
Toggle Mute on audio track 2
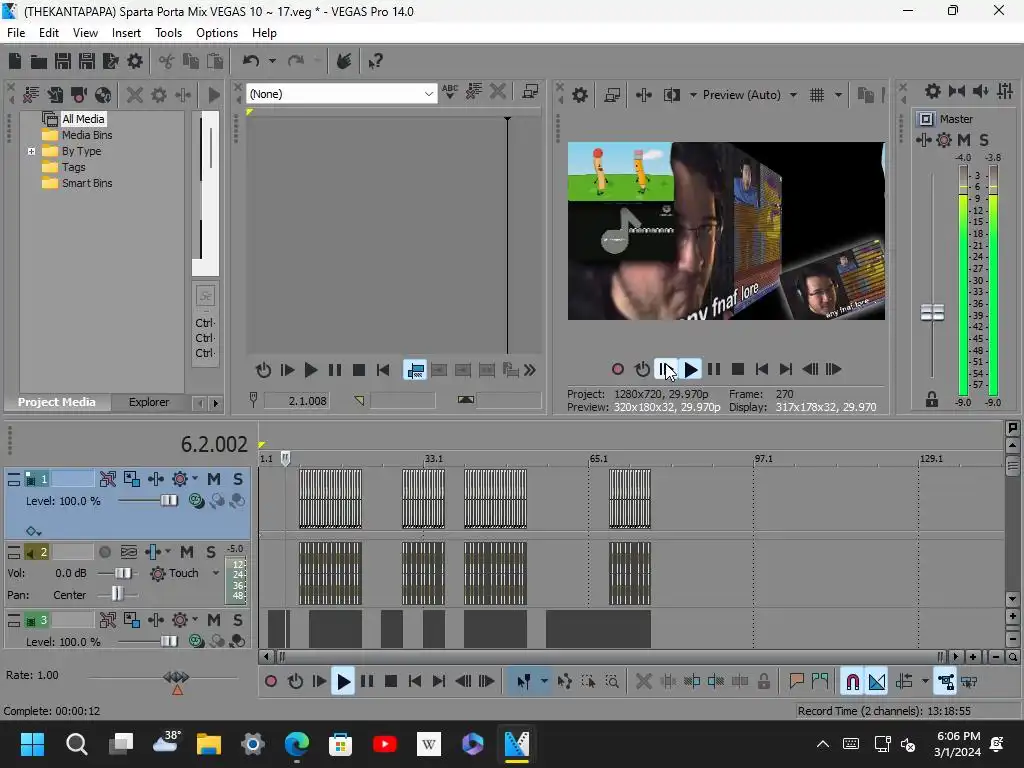click(187, 552)
